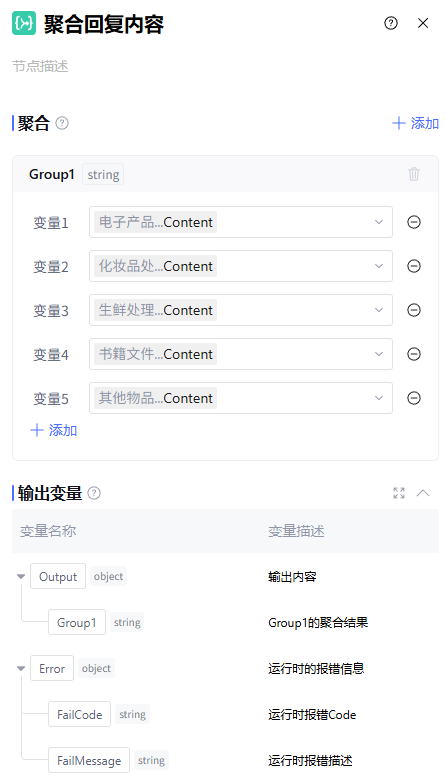The height and width of the screenshot is (781, 447).
Task: Open the 变量4 书籍文件 Content dropdown
Action: point(241,354)
